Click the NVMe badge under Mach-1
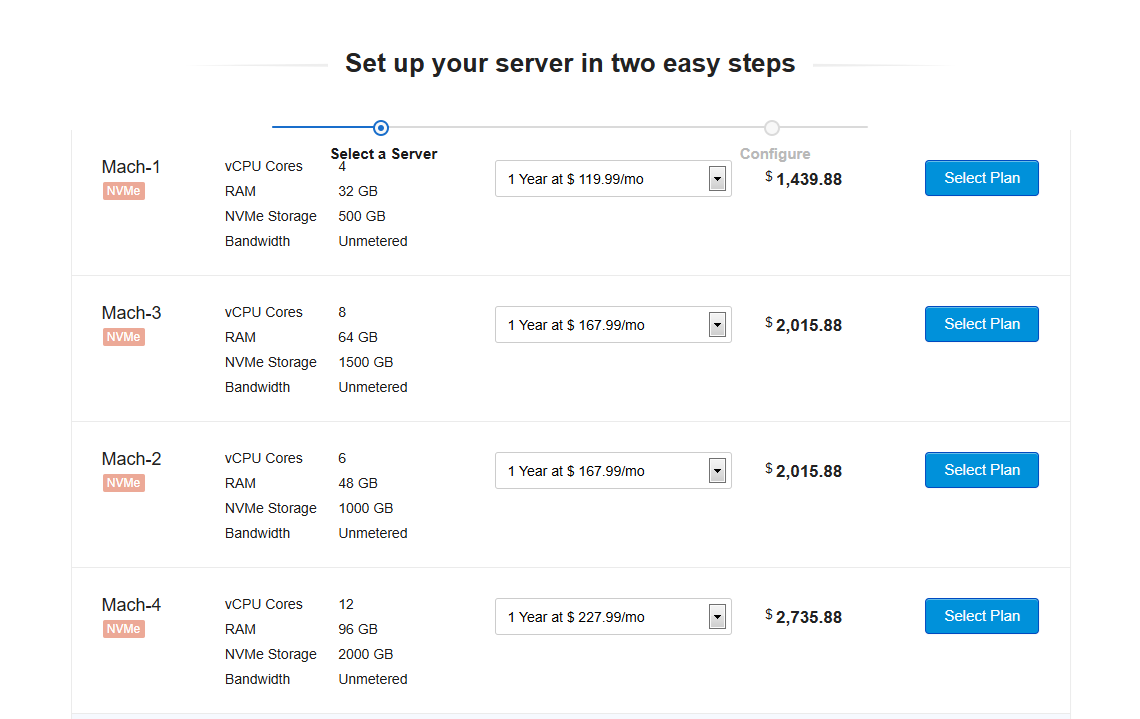The width and height of the screenshot is (1140, 719). click(x=124, y=191)
